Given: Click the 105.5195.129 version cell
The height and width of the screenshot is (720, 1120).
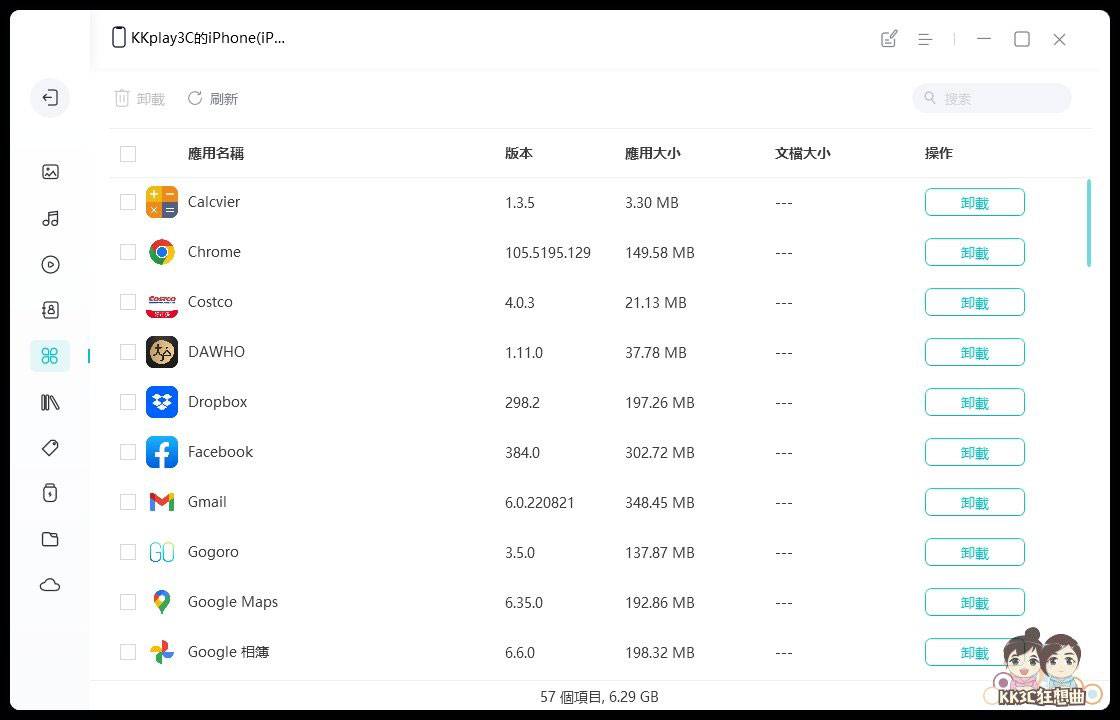Looking at the screenshot, I should (x=548, y=253).
